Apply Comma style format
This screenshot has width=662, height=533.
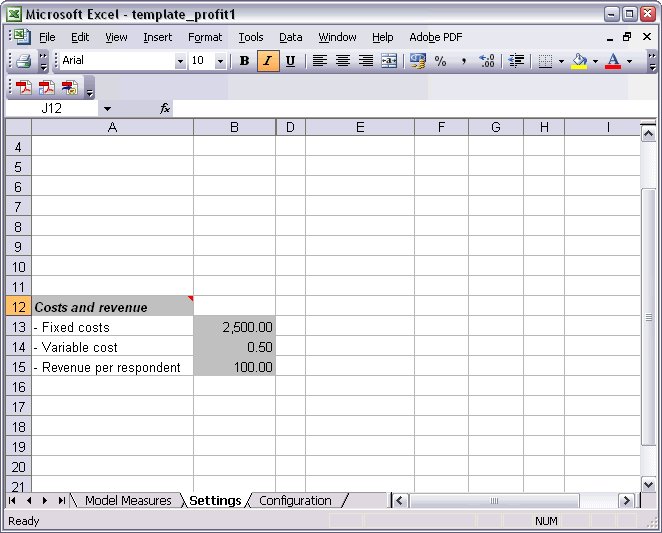click(464, 61)
